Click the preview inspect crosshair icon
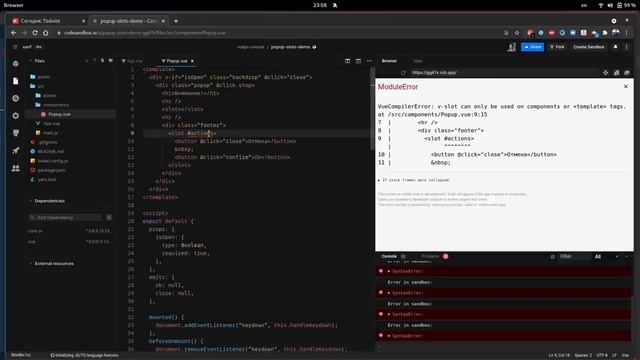The image size is (640, 360). coord(605,73)
